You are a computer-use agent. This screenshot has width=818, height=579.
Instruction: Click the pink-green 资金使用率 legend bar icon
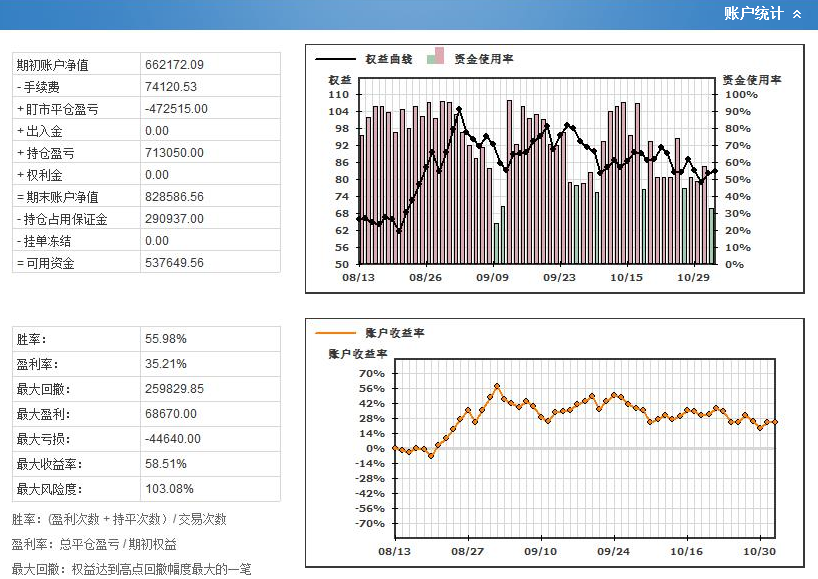click(435, 57)
